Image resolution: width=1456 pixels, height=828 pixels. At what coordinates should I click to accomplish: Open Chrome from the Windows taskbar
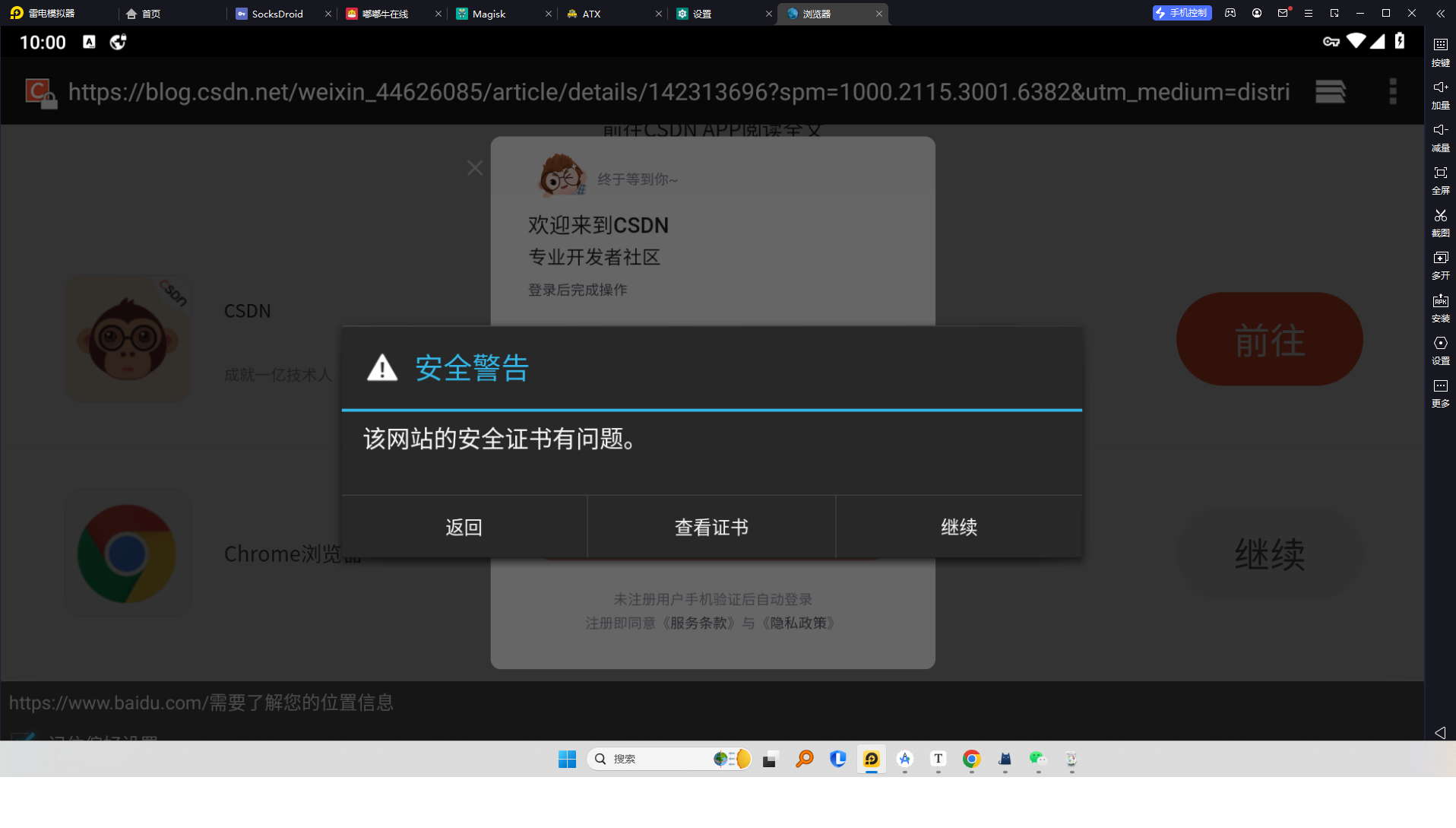[x=971, y=759]
